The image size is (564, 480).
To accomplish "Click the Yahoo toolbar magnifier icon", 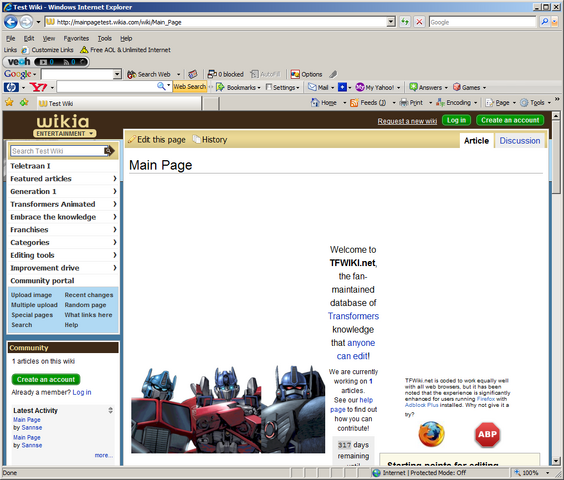I will [x=161, y=86].
